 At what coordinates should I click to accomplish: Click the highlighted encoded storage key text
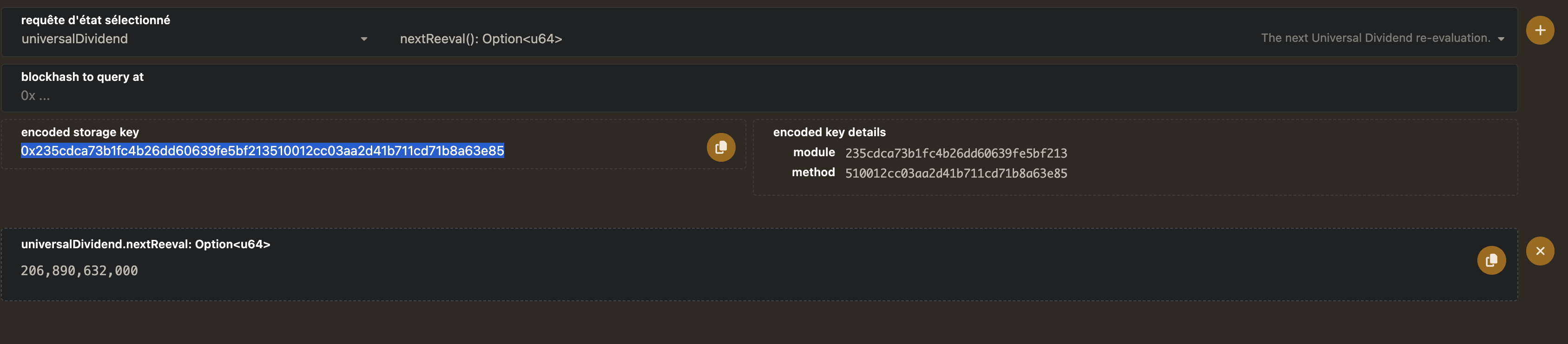[x=263, y=151]
